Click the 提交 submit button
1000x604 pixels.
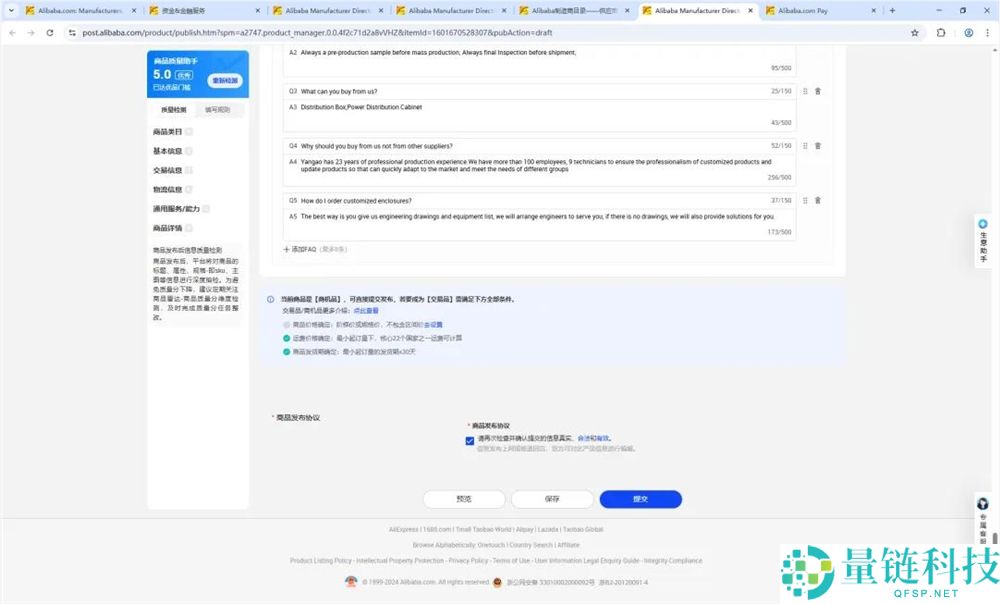641,498
